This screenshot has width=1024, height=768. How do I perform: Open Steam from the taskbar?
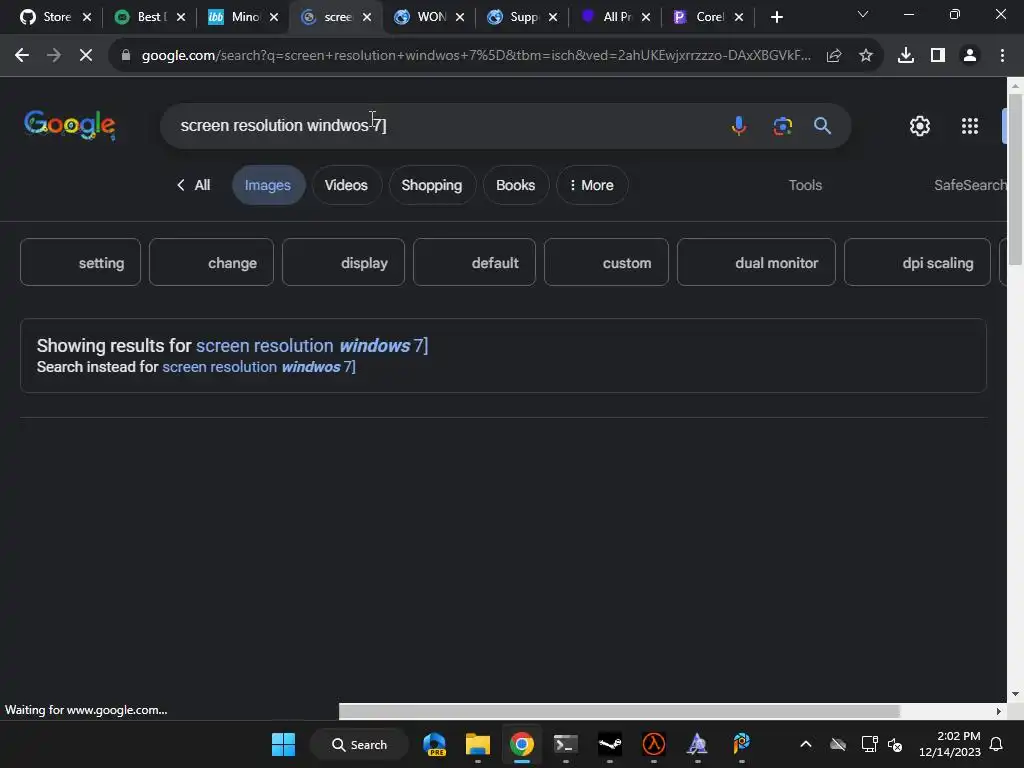coord(609,744)
